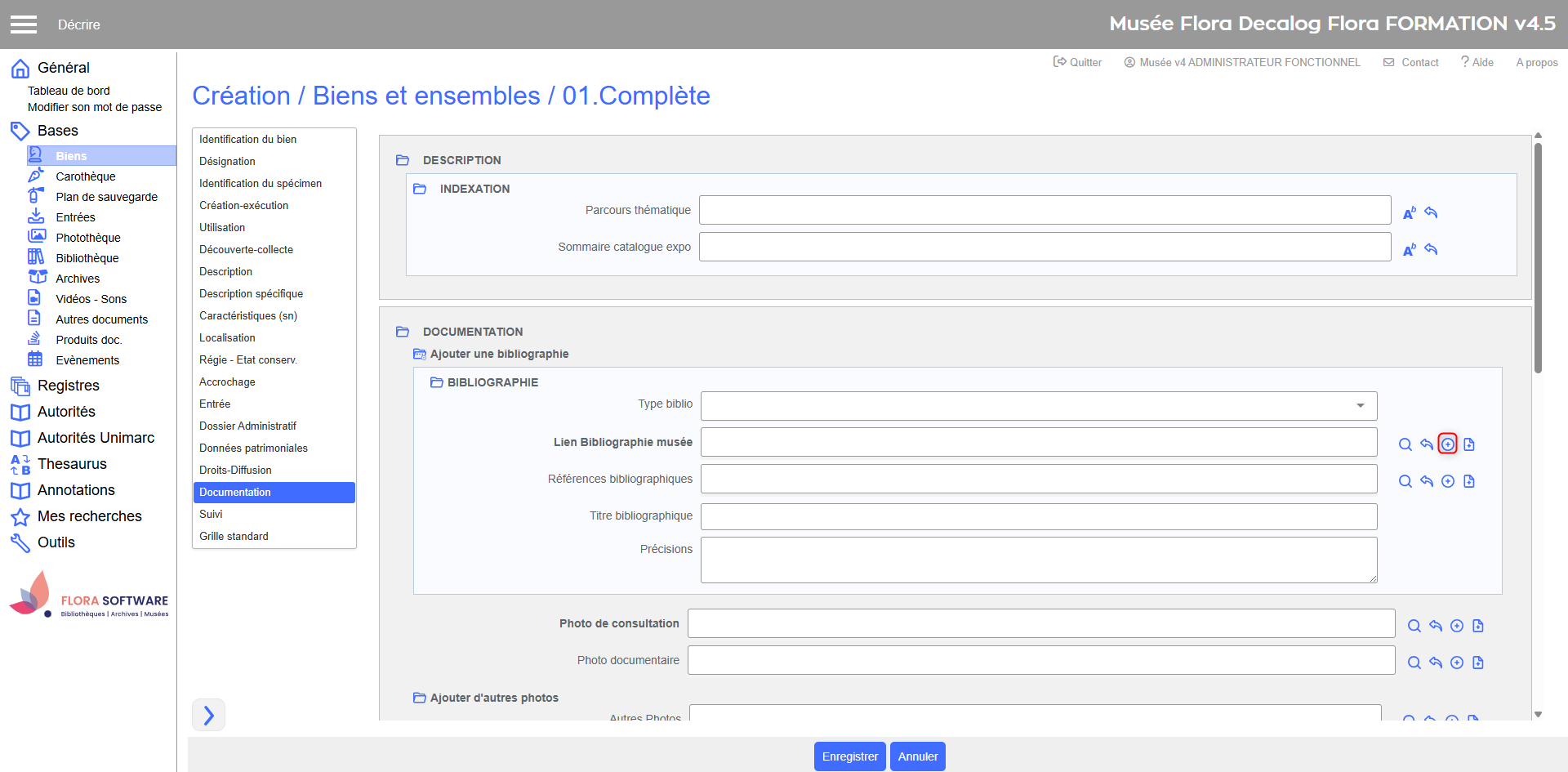The height and width of the screenshot is (772, 1568).
Task: Click the Annuler button
Action: [x=917, y=756]
